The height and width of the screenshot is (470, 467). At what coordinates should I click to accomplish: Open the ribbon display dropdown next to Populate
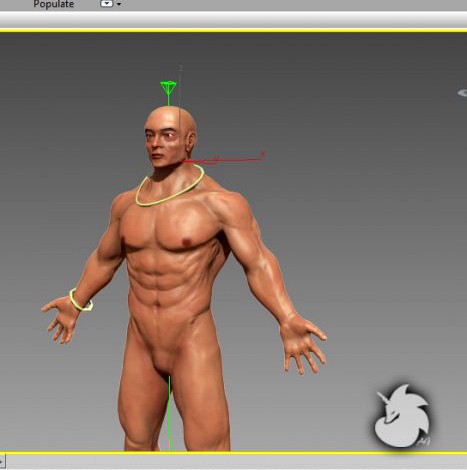111,4
